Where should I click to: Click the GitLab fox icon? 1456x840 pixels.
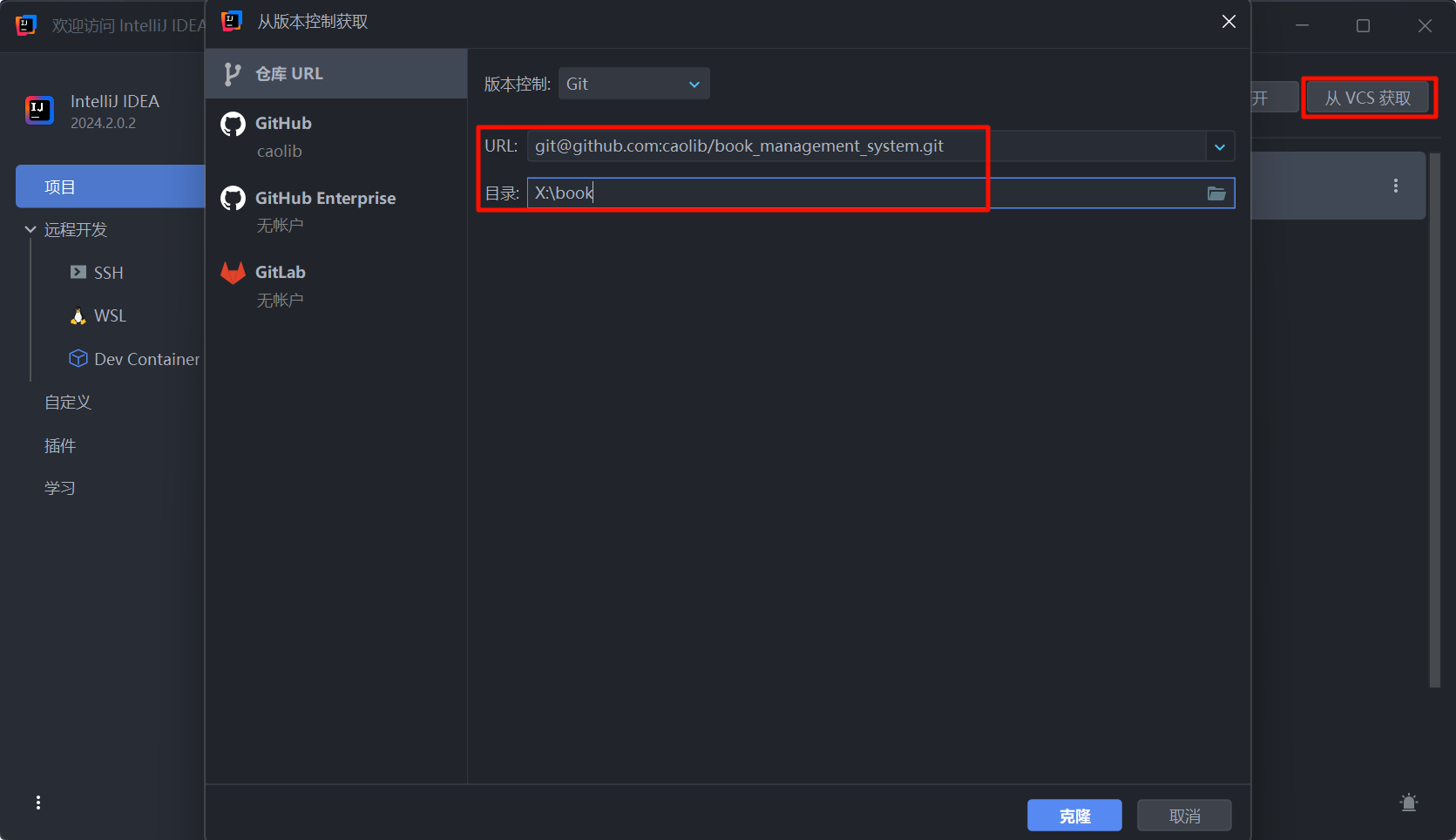[x=233, y=273]
